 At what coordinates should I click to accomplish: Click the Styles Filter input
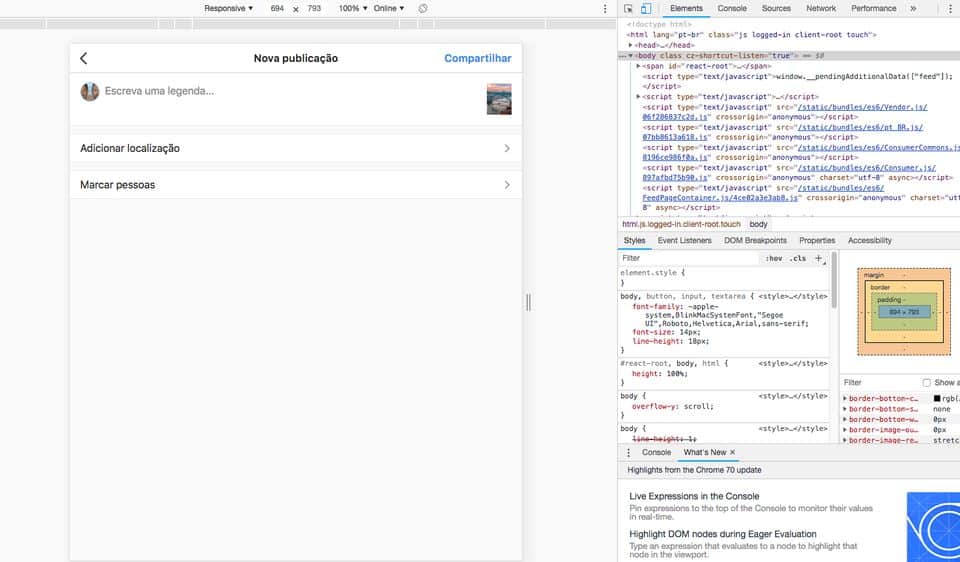(689, 258)
